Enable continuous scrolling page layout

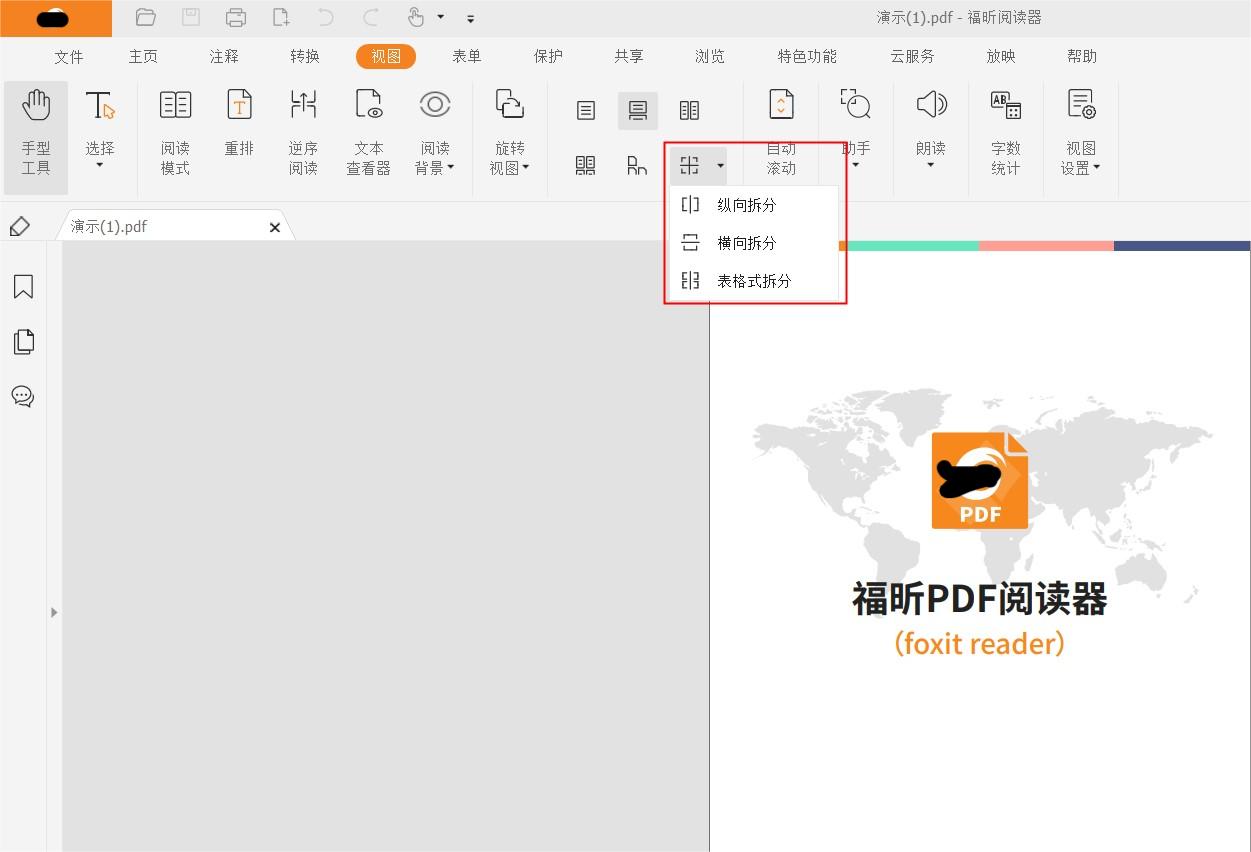pos(638,110)
